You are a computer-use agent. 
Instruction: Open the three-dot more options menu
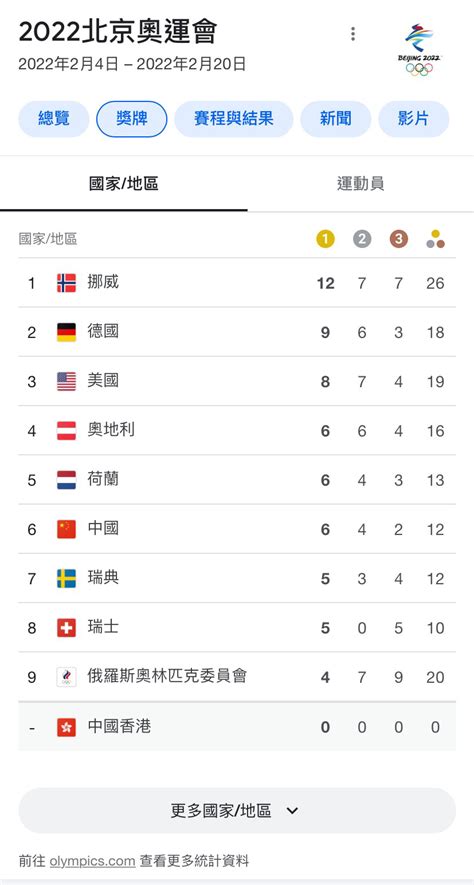tap(353, 34)
